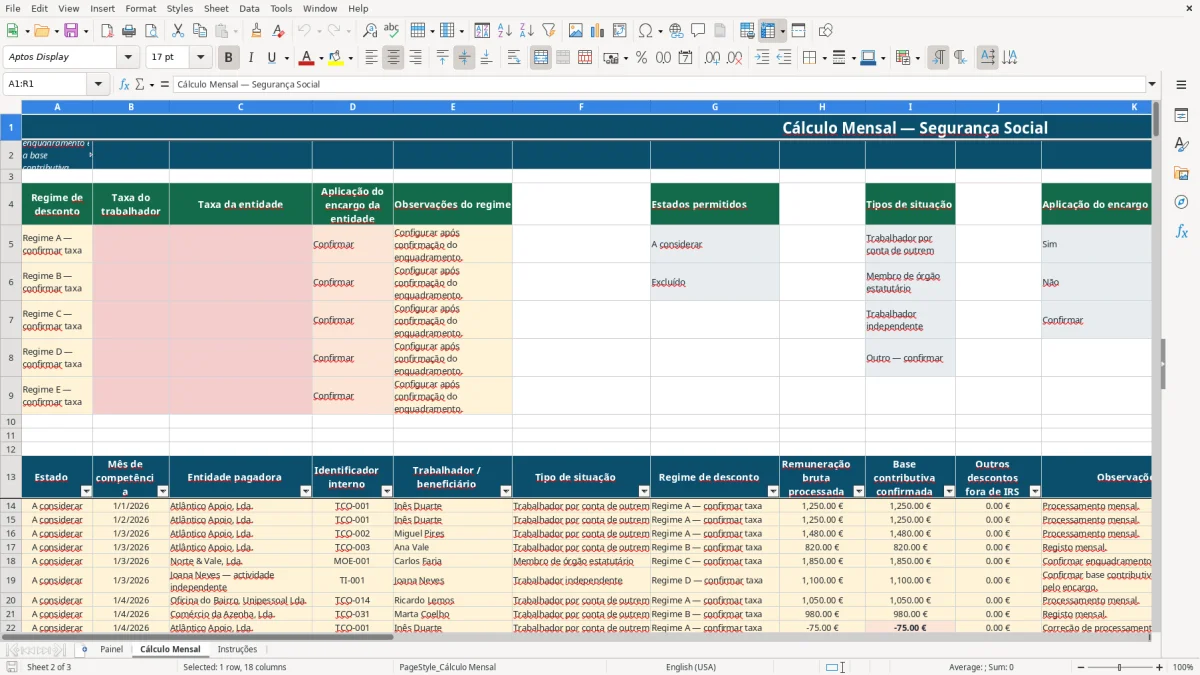The height and width of the screenshot is (675, 1200).
Task: Toggle center horizontal alignment
Action: (393, 58)
